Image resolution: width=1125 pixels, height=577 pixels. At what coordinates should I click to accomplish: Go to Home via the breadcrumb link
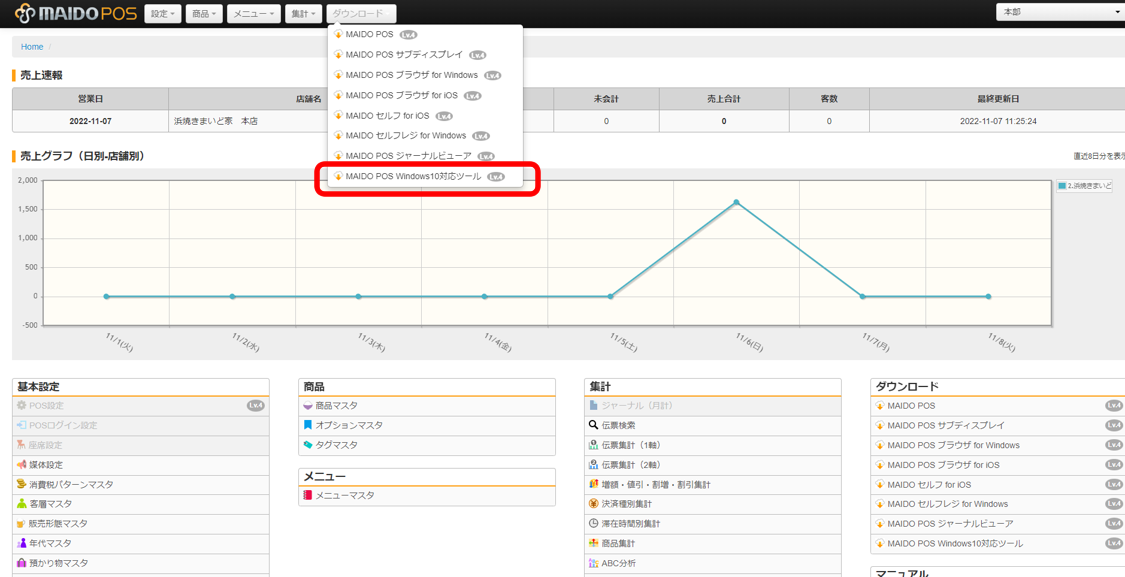coord(32,47)
